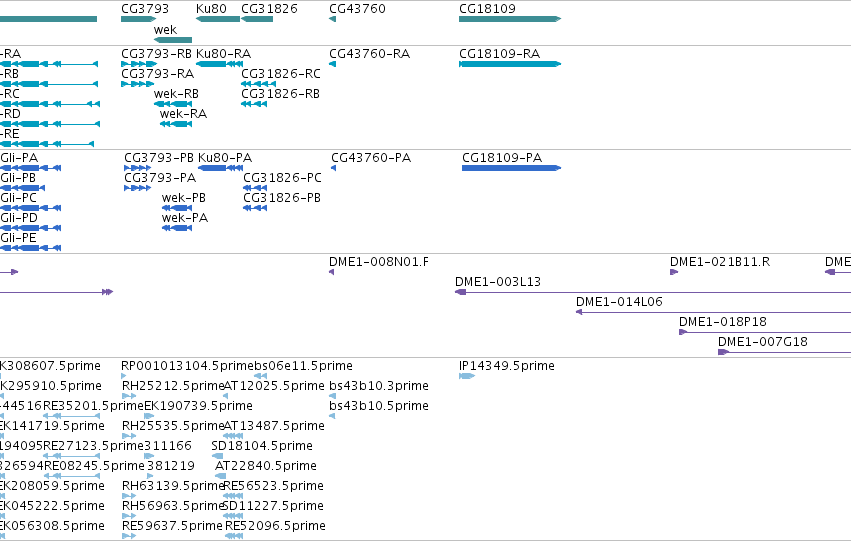Click the CG3793-PB protein label
This screenshot has width=851, height=541.
pyautogui.click(x=159, y=158)
